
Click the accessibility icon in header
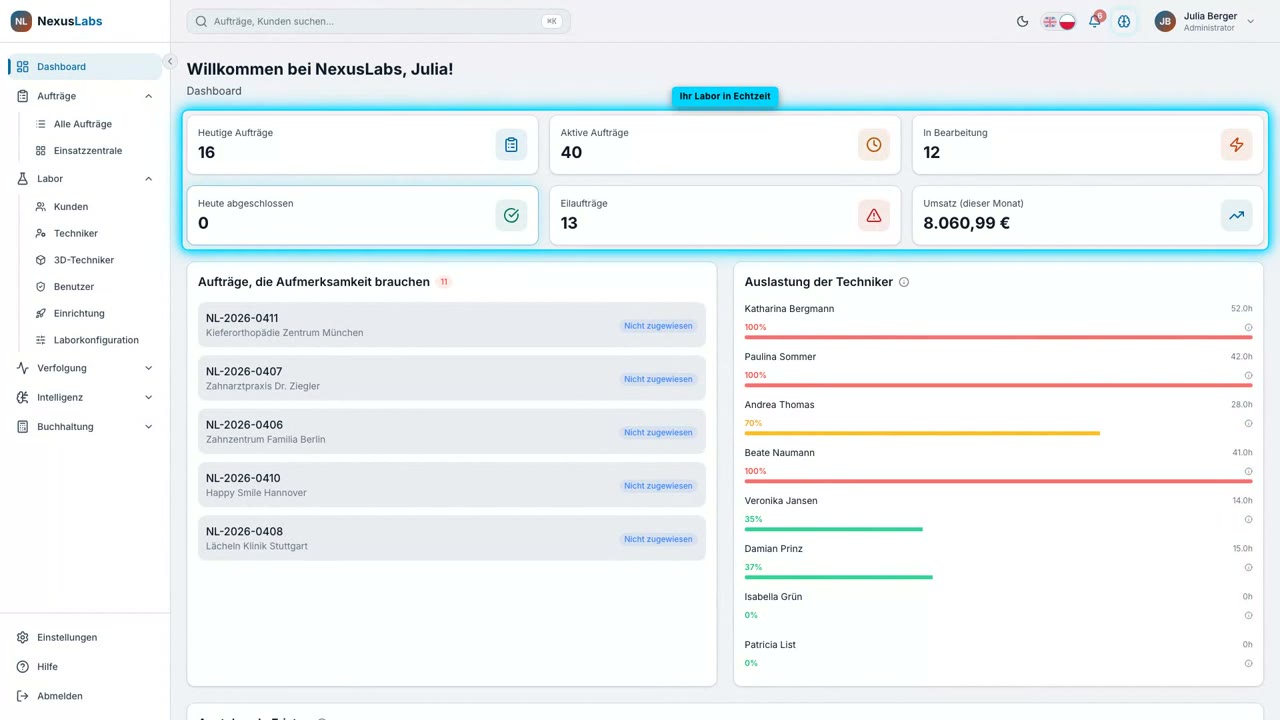point(1124,21)
